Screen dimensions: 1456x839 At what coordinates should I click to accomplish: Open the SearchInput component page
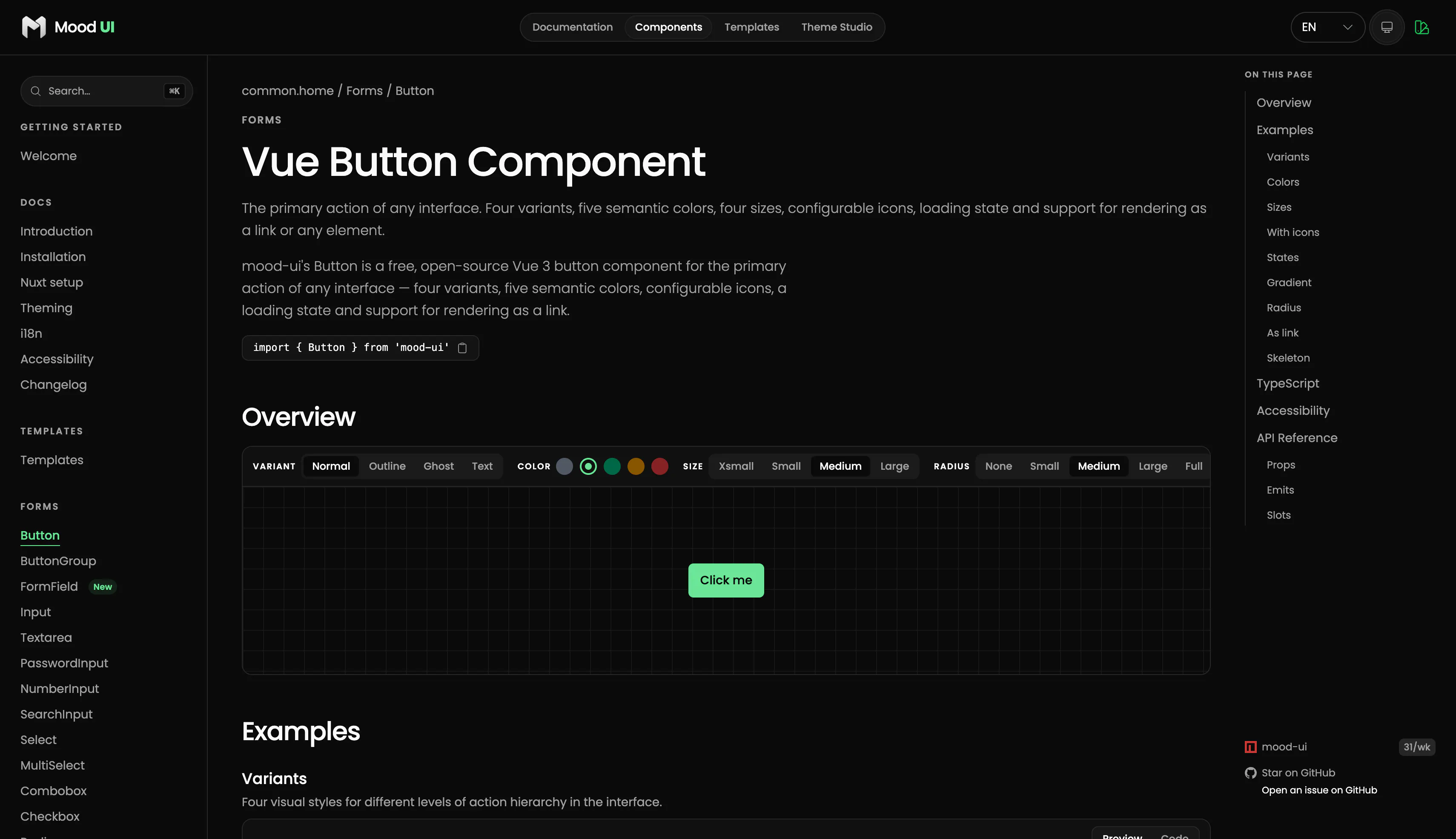click(x=57, y=715)
